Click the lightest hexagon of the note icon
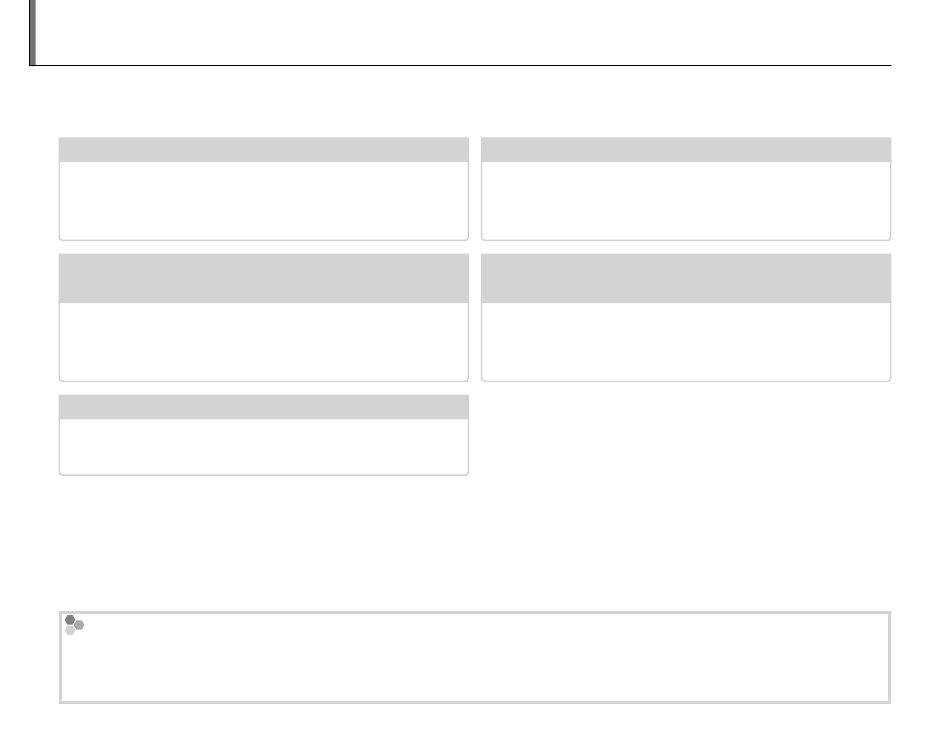The height and width of the screenshot is (751, 950). tap(70, 630)
